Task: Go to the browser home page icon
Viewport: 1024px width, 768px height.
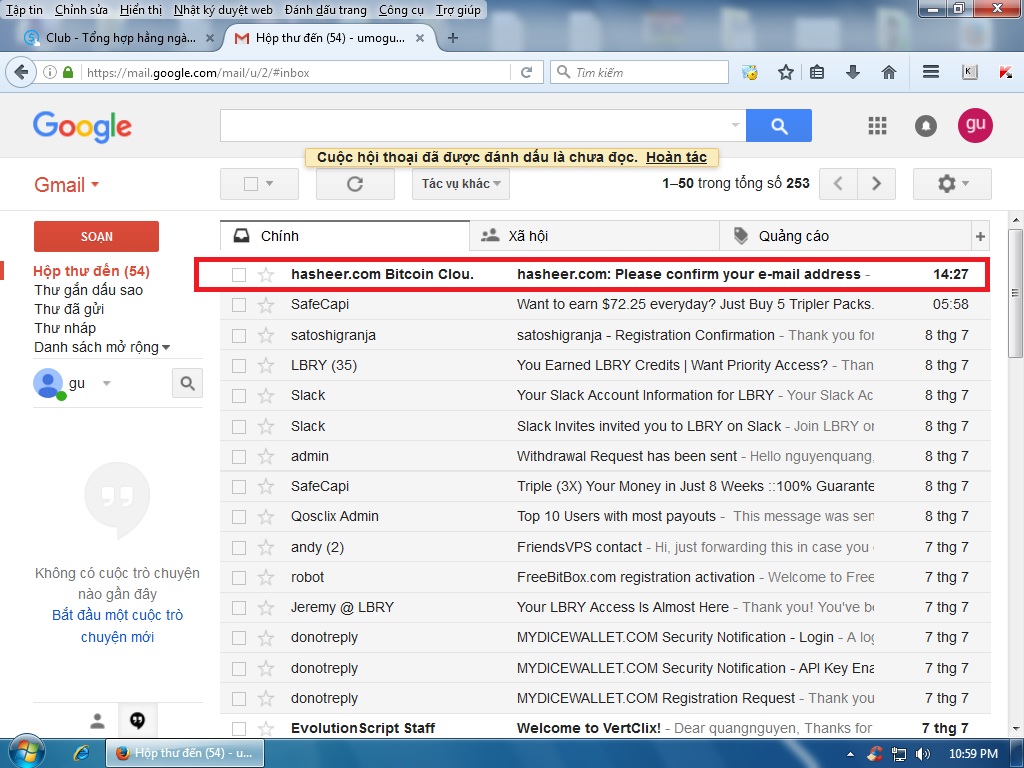Action: coord(889,72)
